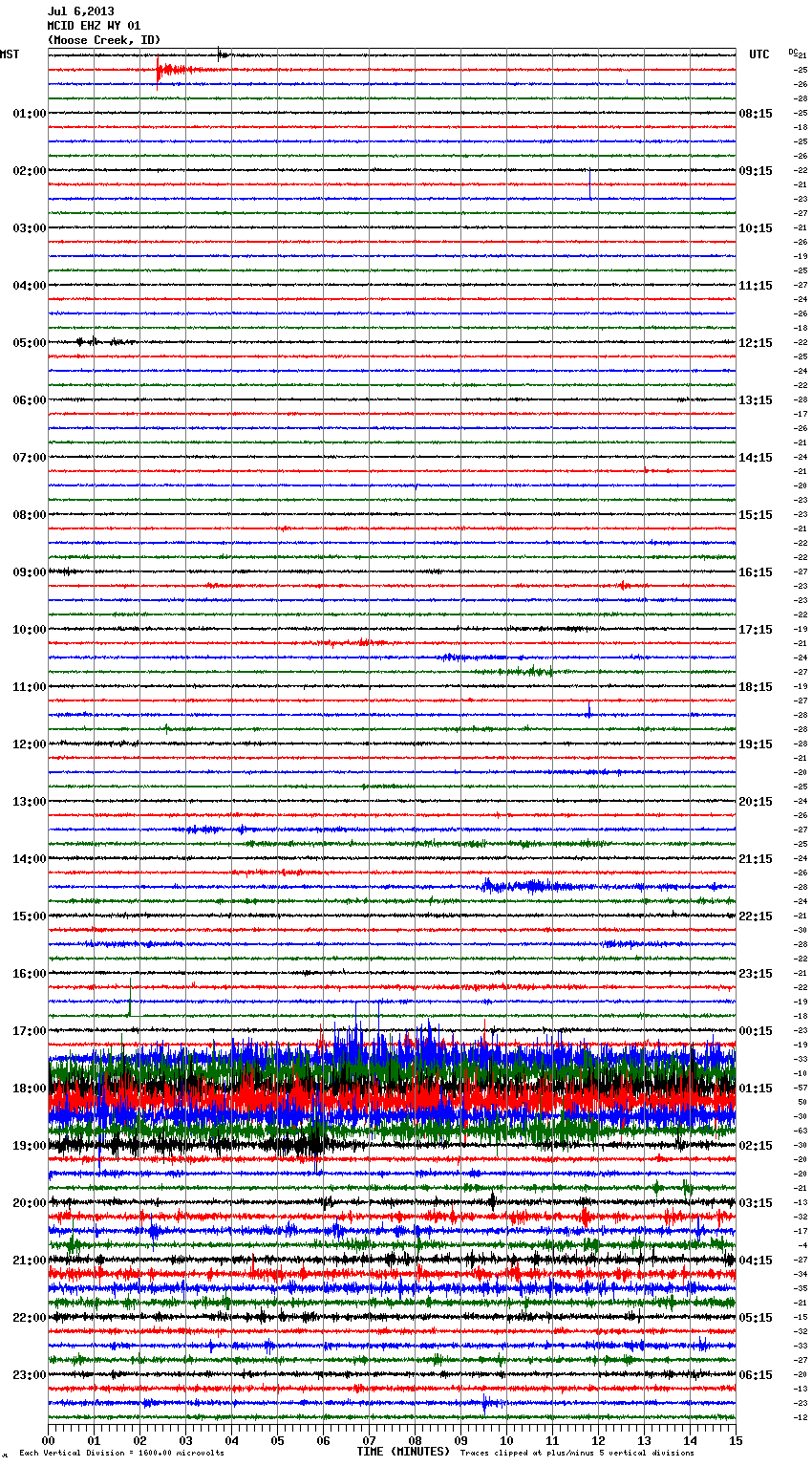Click the '06' minute tick label

coord(323,1440)
